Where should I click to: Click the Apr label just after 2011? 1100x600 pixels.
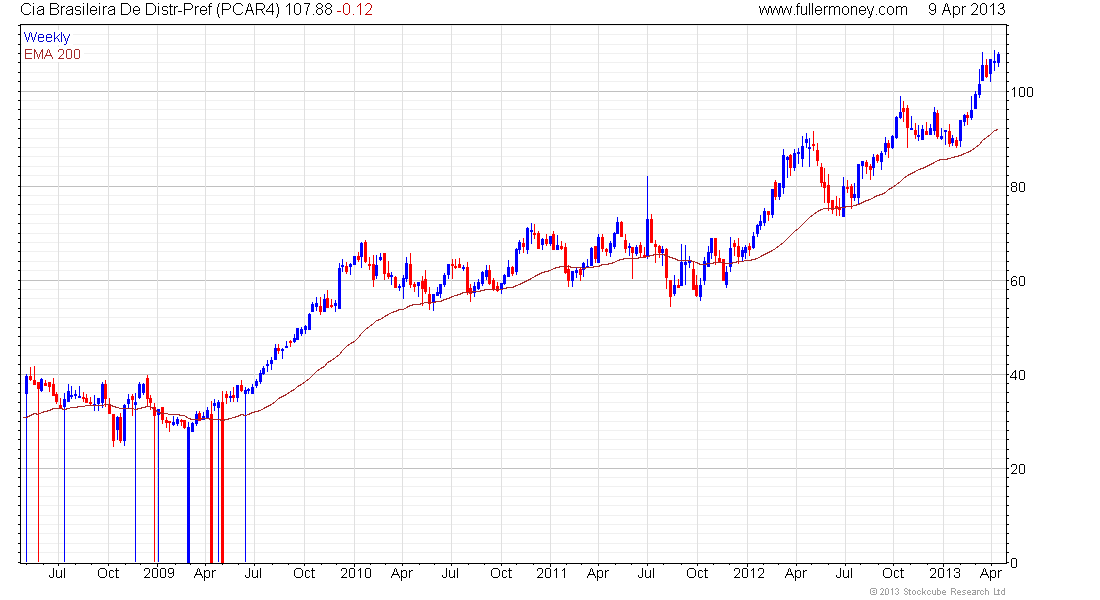pos(598,574)
